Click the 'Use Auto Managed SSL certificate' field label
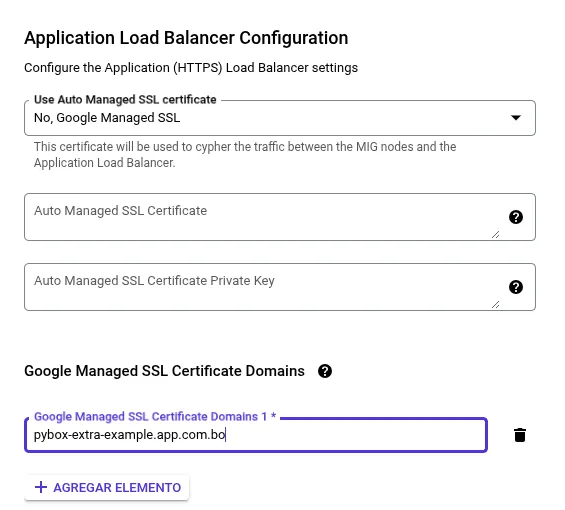This screenshot has height=510, width=565. tap(125, 99)
